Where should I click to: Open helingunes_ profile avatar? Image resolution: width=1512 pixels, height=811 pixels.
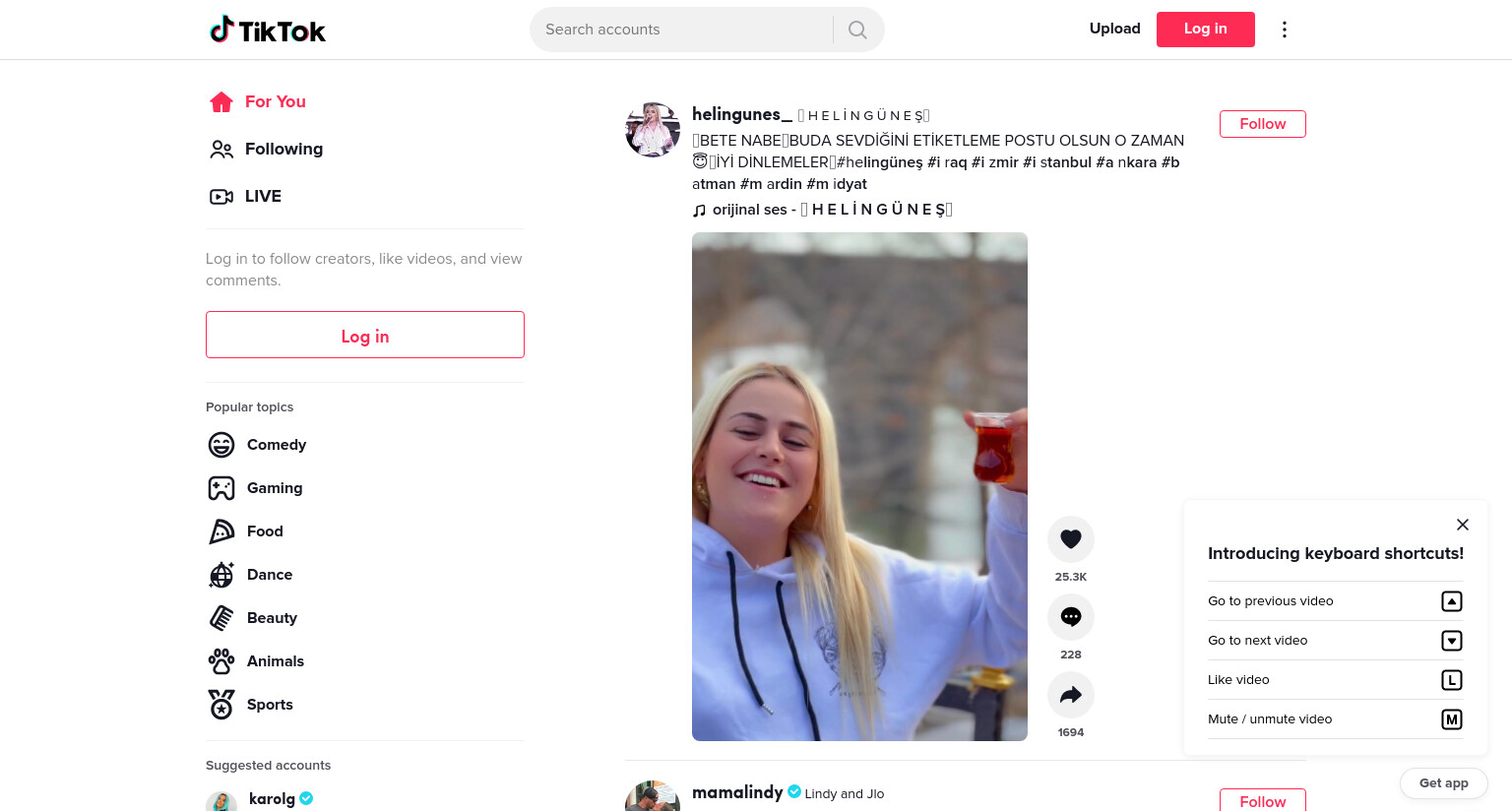pos(653,130)
